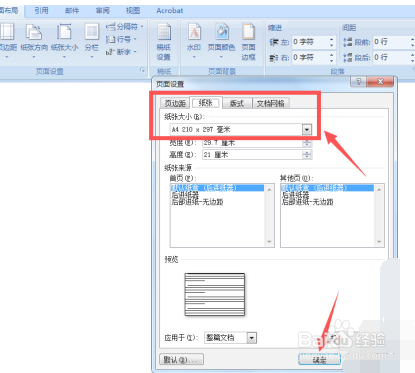
Task: Increase right indent with the up arrow
Action: click(331, 55)
